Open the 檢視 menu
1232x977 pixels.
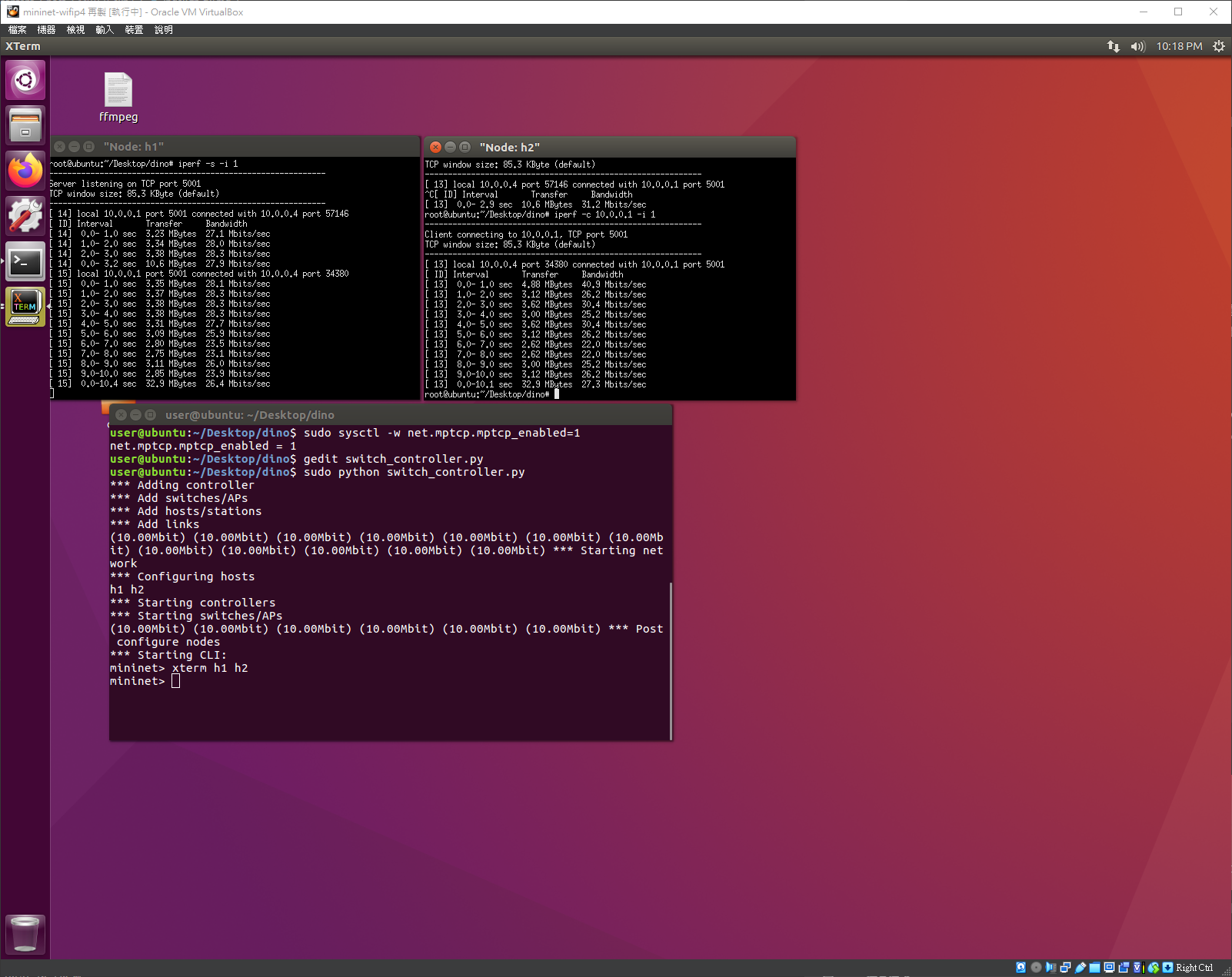[x=75, y=30]
